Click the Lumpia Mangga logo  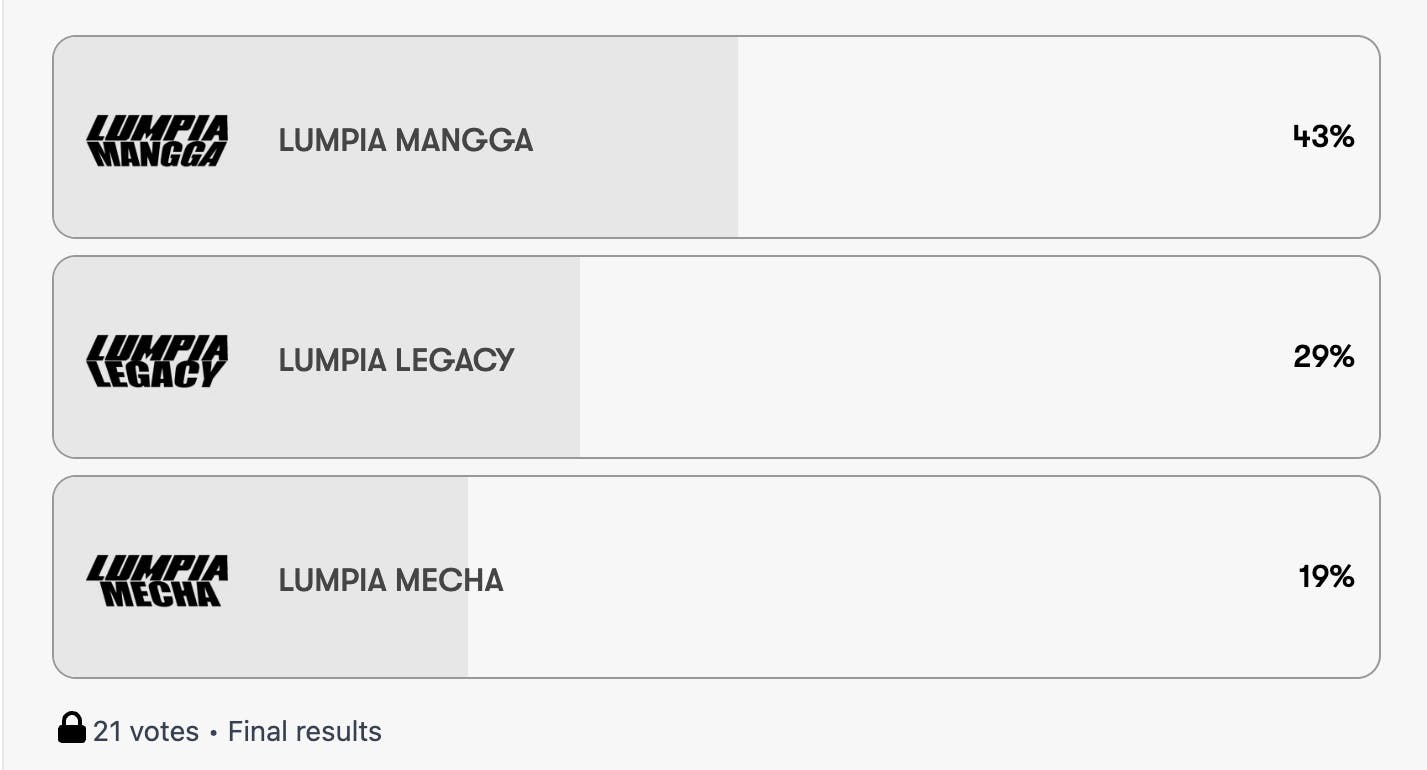pyautogui.click(x=157, y=140)
